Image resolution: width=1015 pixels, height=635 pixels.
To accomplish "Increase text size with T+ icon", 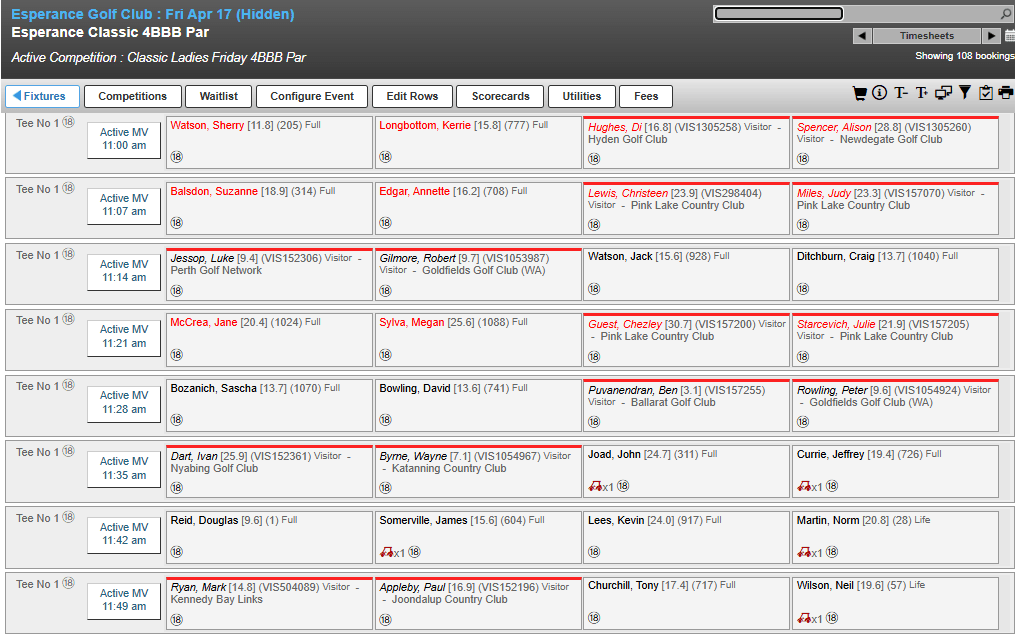I will click(922, 93).
